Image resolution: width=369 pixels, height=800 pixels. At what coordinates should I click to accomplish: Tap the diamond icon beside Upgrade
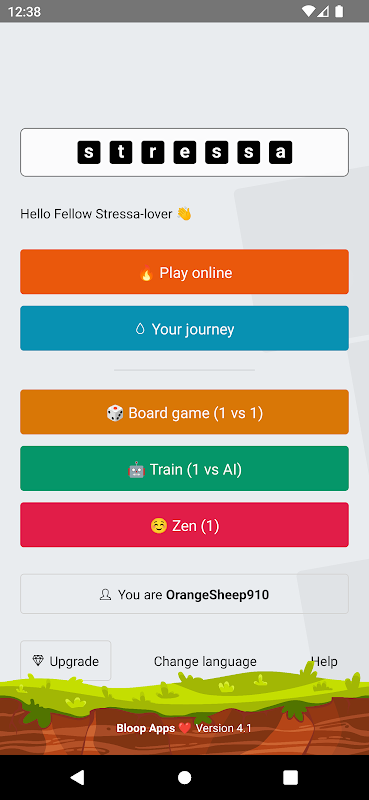click(38, 661)
